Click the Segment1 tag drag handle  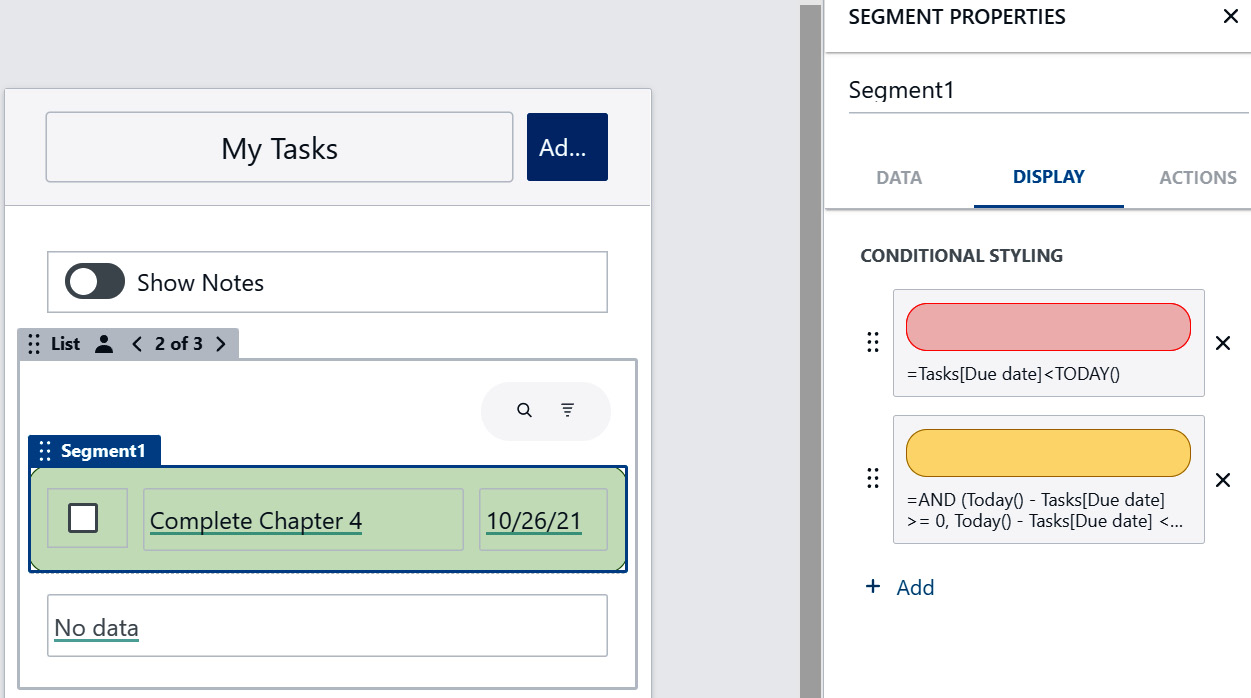(x=44, y=451)
